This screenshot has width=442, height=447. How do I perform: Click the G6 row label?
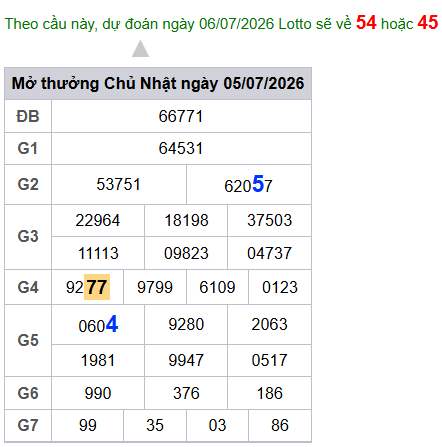[28, 393]
